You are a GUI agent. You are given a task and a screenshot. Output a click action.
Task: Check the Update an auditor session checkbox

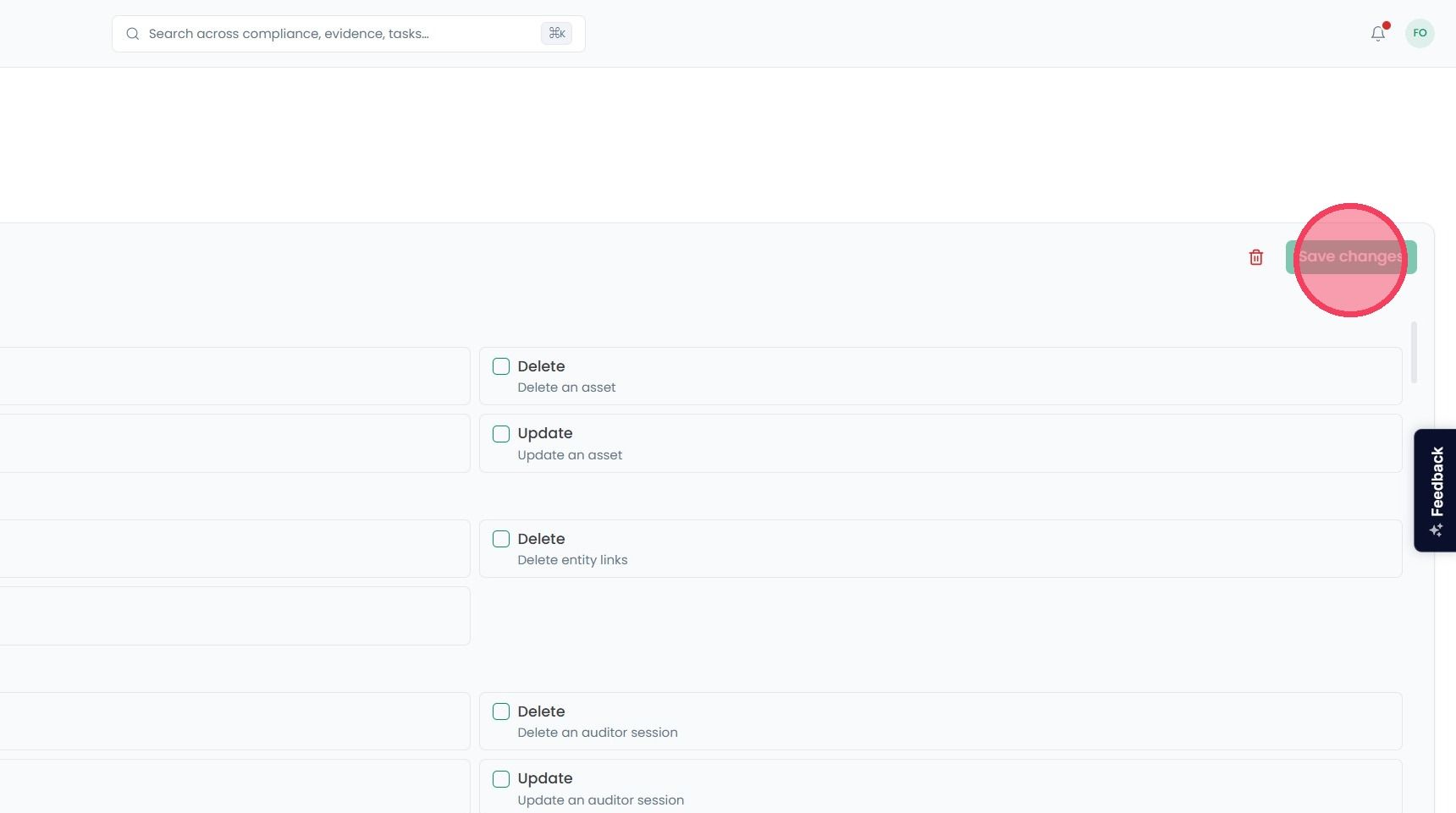pos(501,779)
